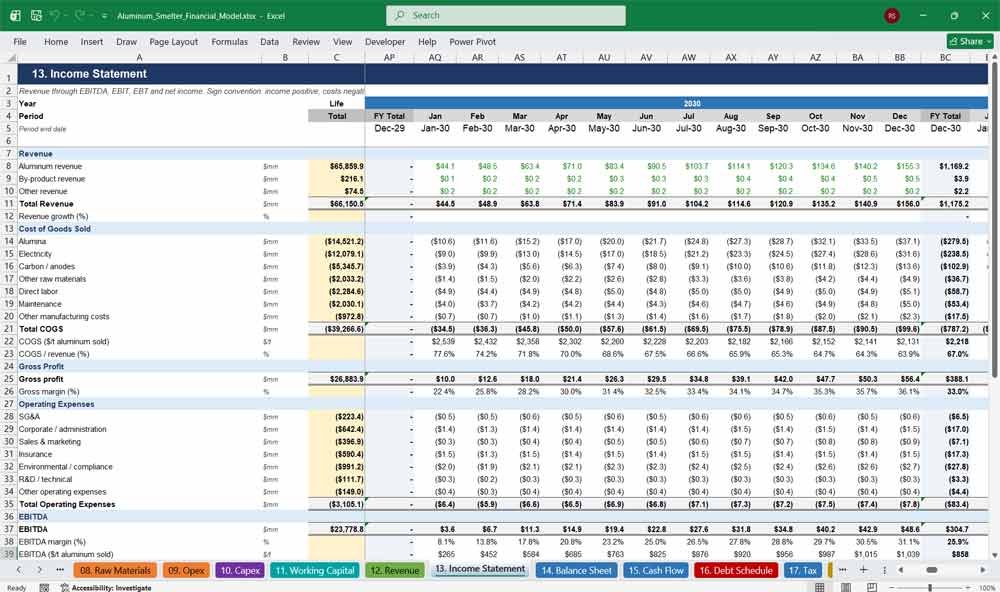This screenshot has height=592, width=1000.
Task: Open the View ribbon tab
Action: (x=342, y=41)
